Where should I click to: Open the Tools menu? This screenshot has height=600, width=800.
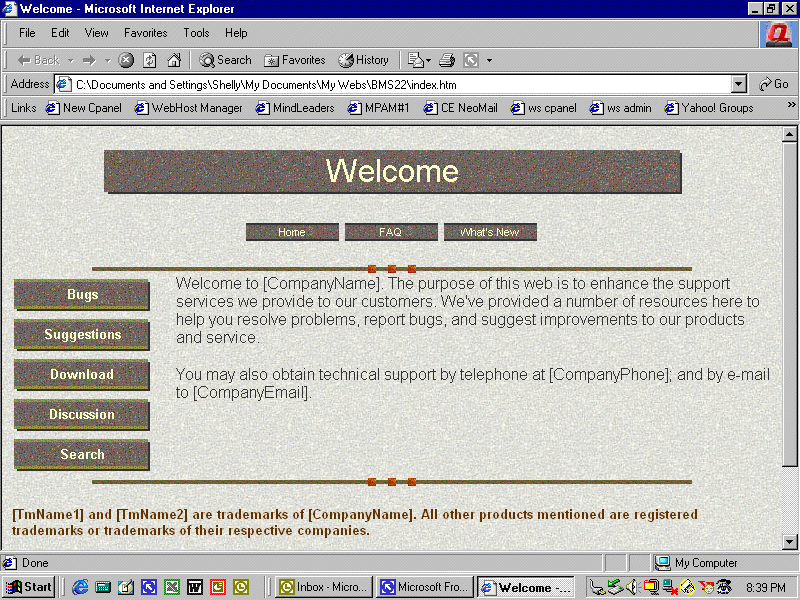196,33
